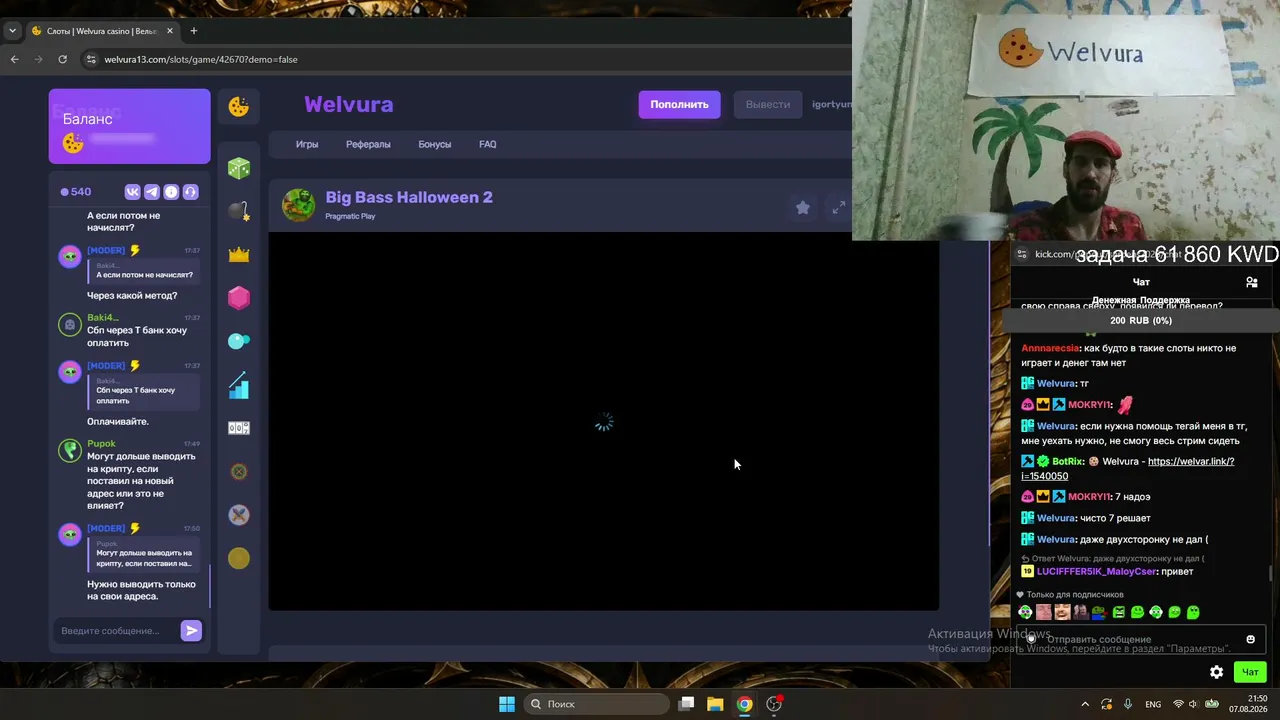Reload the browser page
Image resolution: width=1280 pixels, height=720 pixels.
(62, 59)
